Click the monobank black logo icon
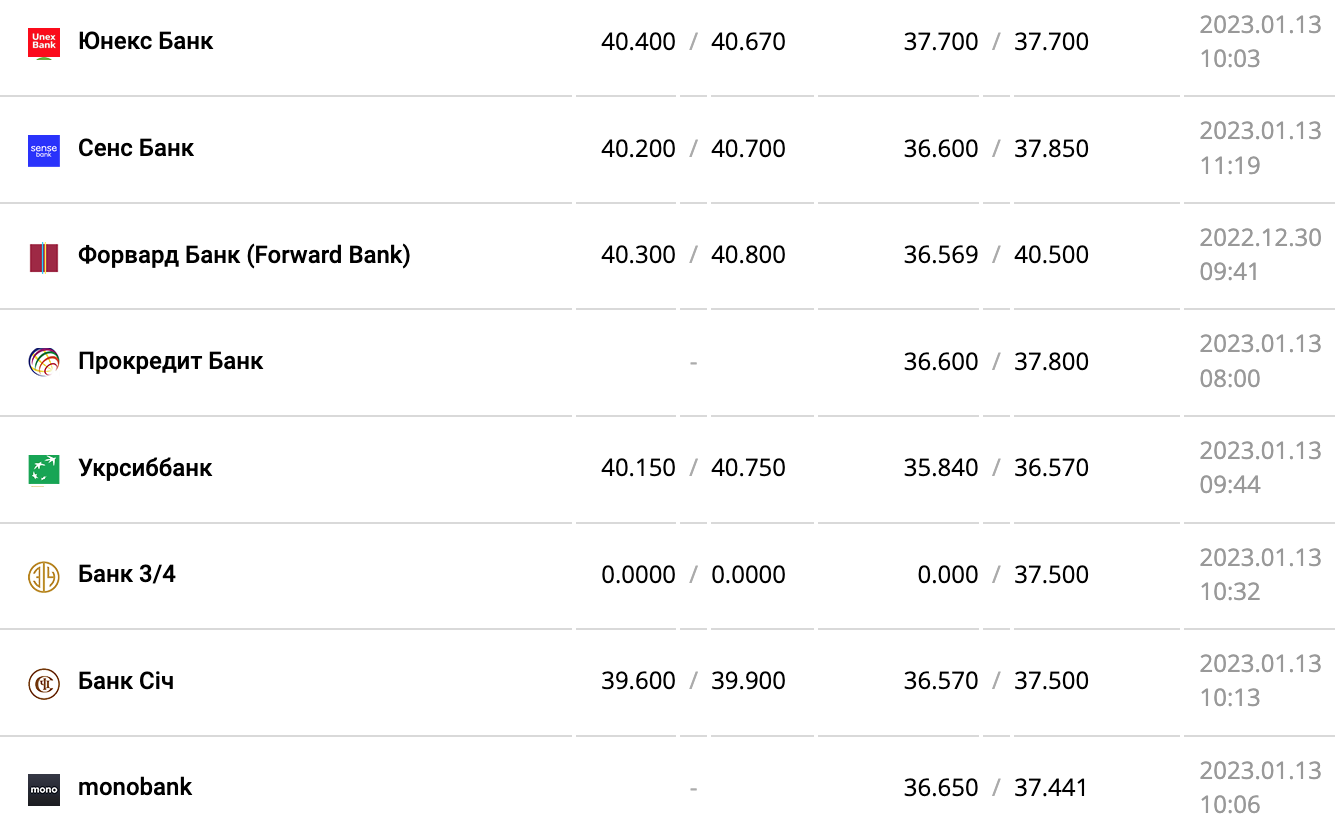Viewport: 1335px width, 827px height. click(44, 789)
